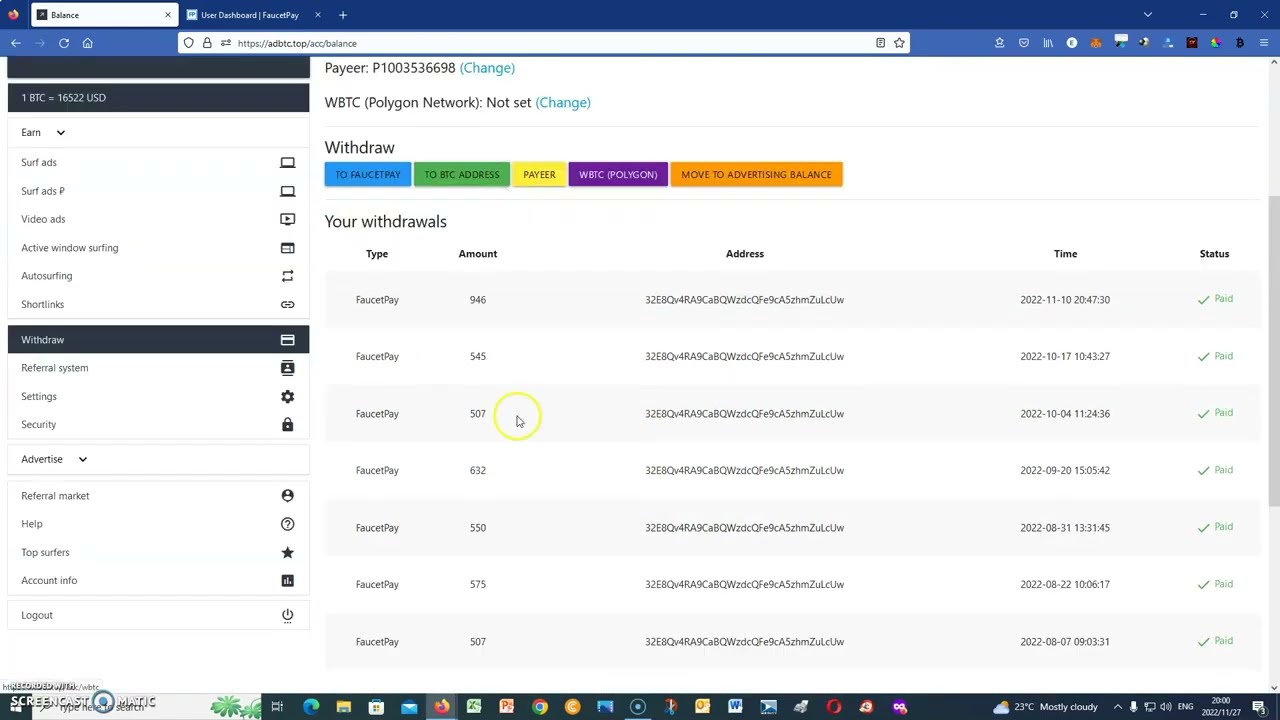Bookmark this page with star icon
This screenshot has height=720, width=1280.
899,43
